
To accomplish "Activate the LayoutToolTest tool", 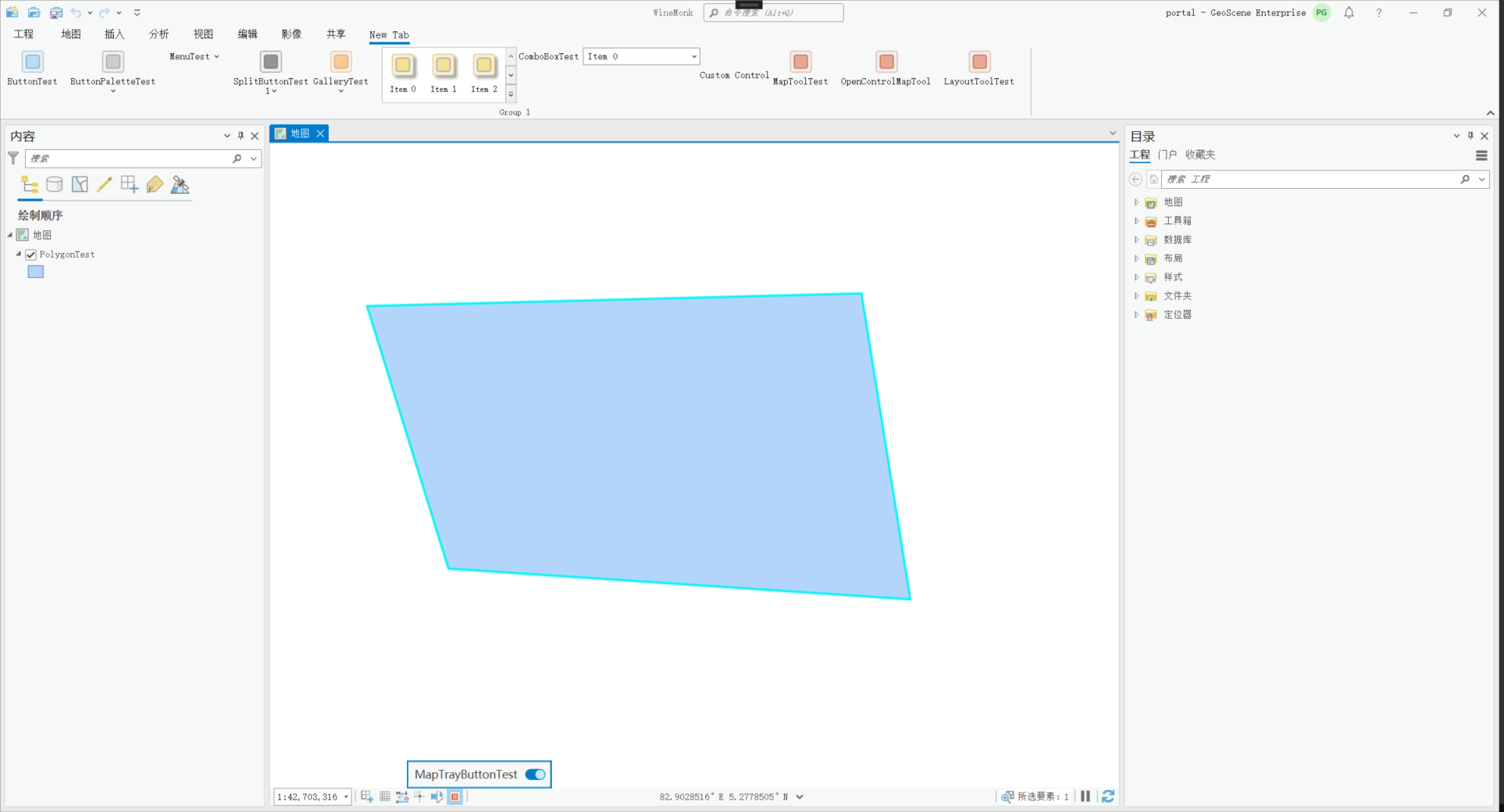I will (979, 68).
